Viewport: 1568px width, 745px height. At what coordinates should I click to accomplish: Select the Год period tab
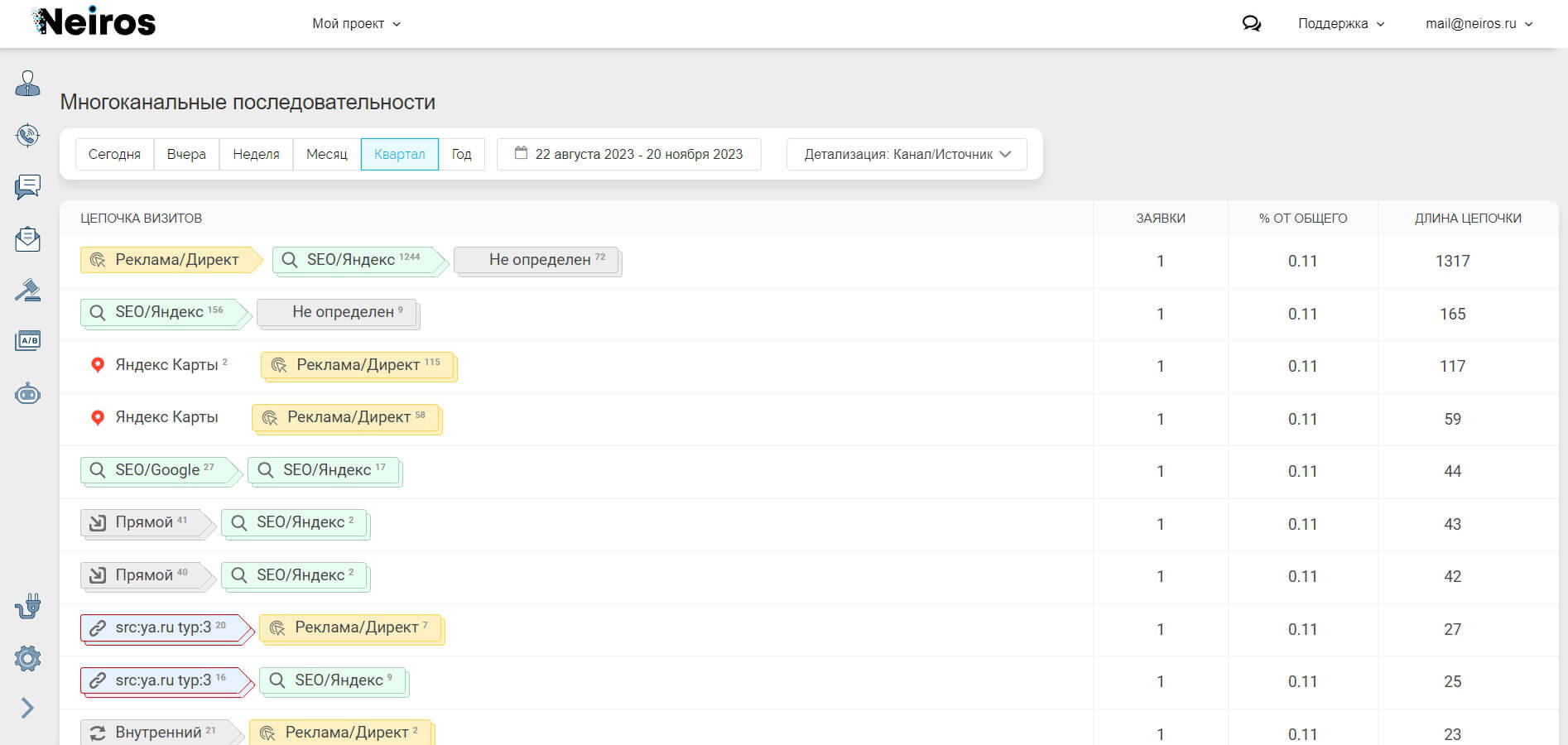(x=461, y=154)
